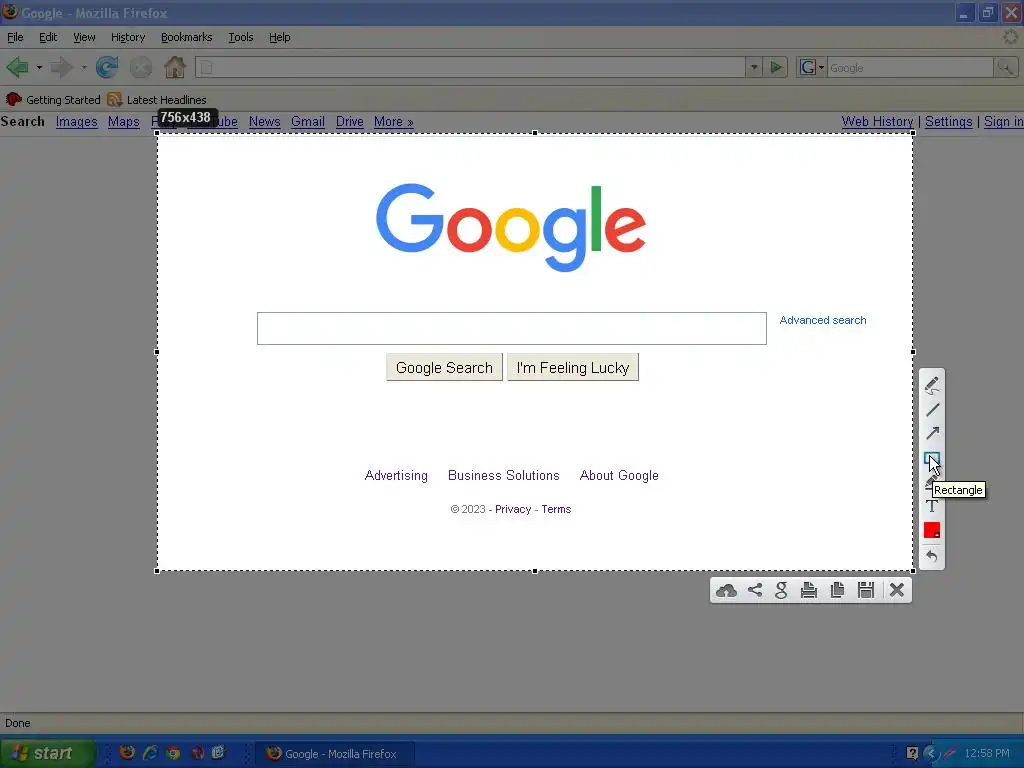Image resolution: width=1024 pixels, height=768 pixels.
Task: Click the Google Search button
Action: point(444,368)
